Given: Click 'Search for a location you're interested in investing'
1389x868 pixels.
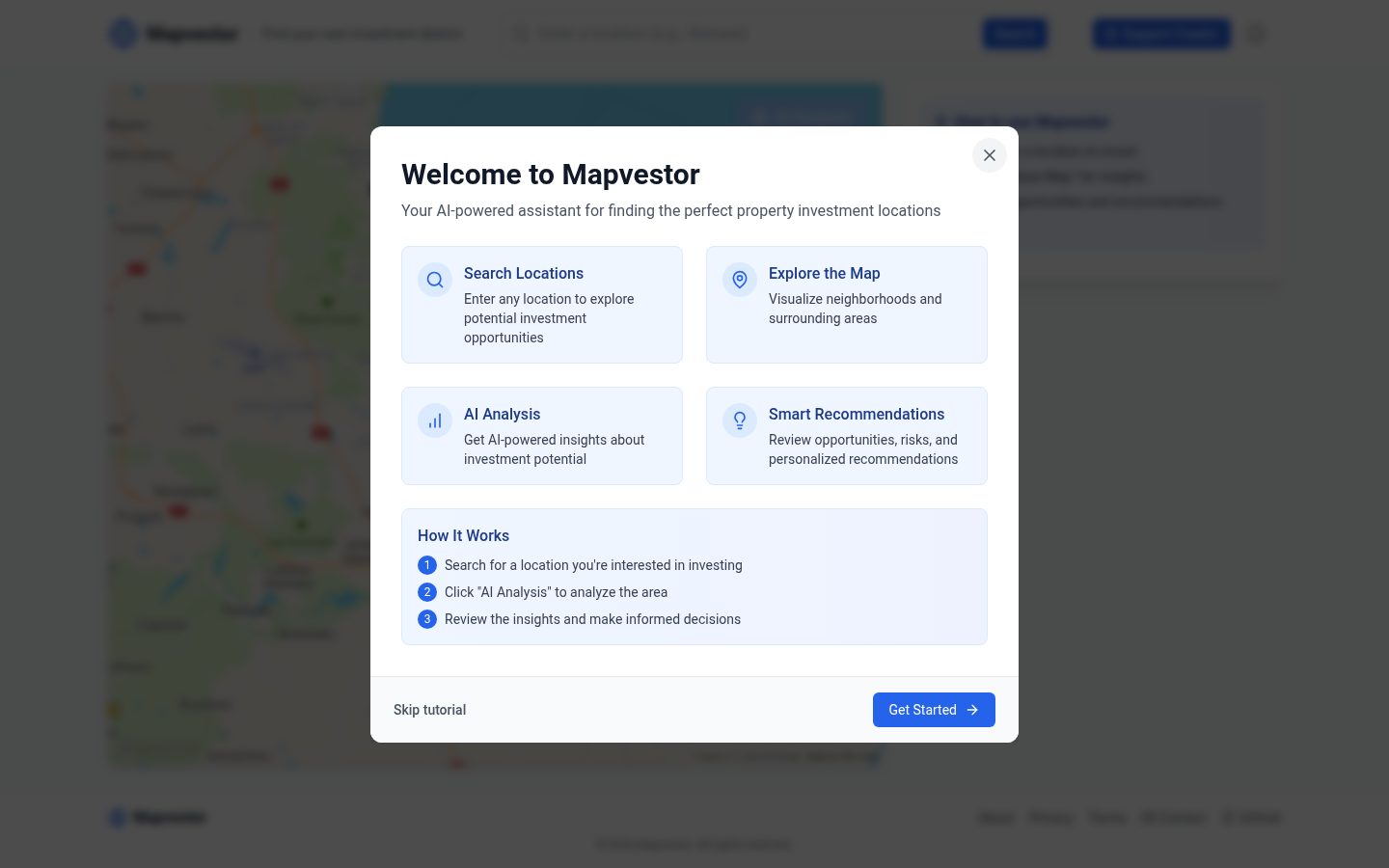Looking at the screenshot, I should coord(593,565).
